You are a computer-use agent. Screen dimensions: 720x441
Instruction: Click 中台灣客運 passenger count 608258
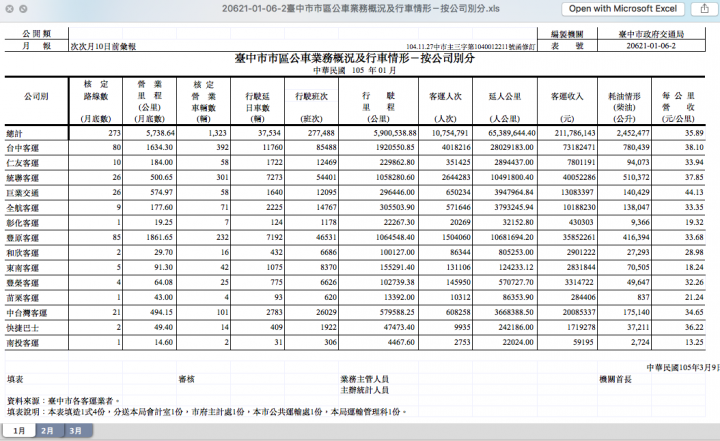click(x=458, y=312)
